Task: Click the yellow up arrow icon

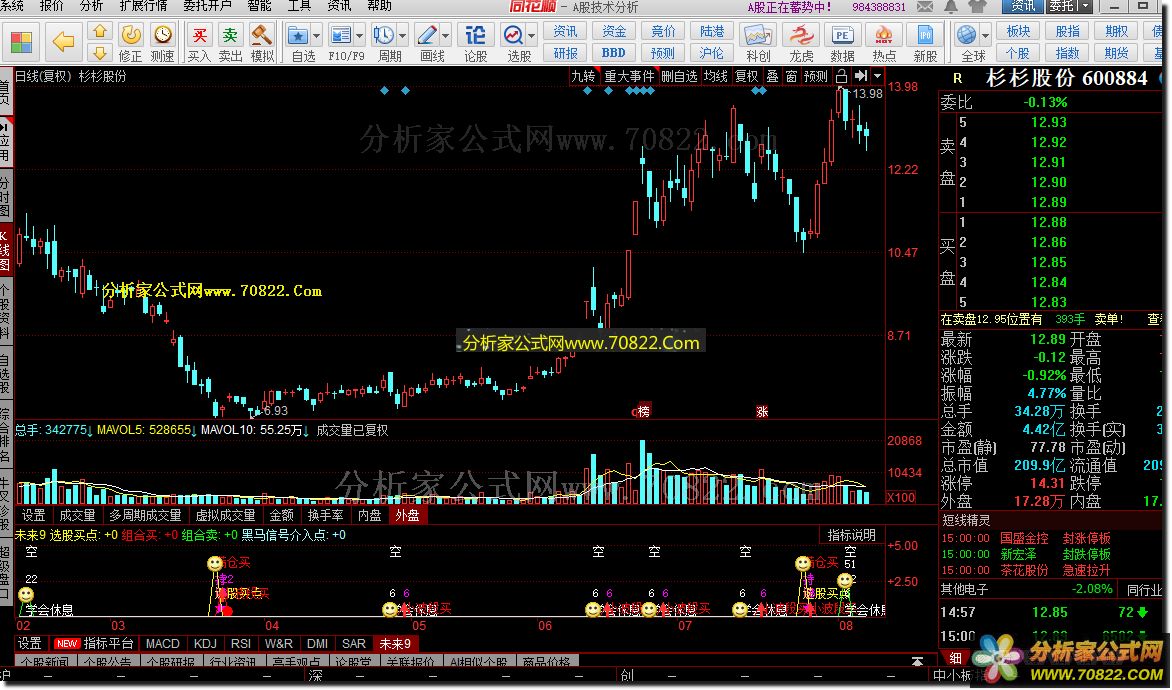Action: [99, 31]
